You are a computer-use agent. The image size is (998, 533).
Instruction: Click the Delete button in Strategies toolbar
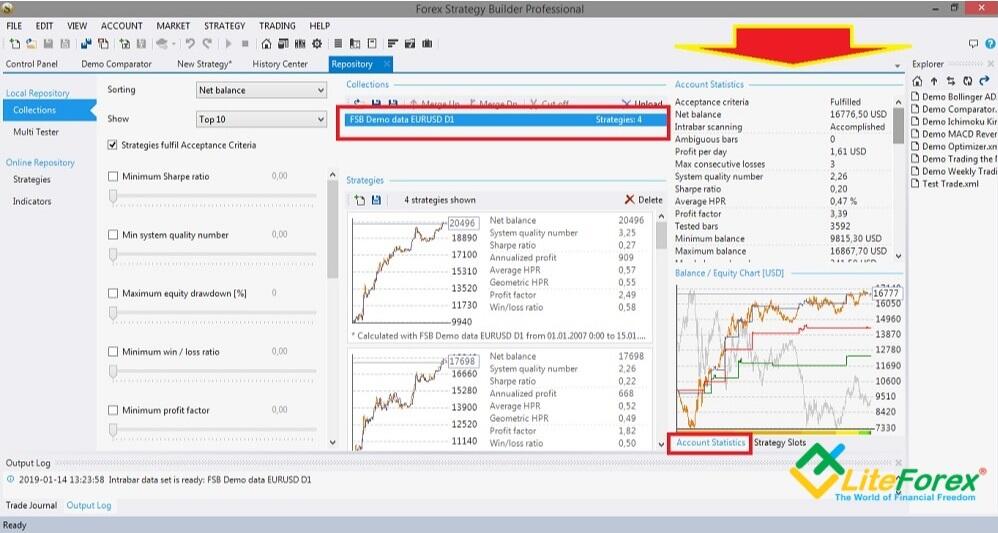pyautogui.click(x=643, y=200)
